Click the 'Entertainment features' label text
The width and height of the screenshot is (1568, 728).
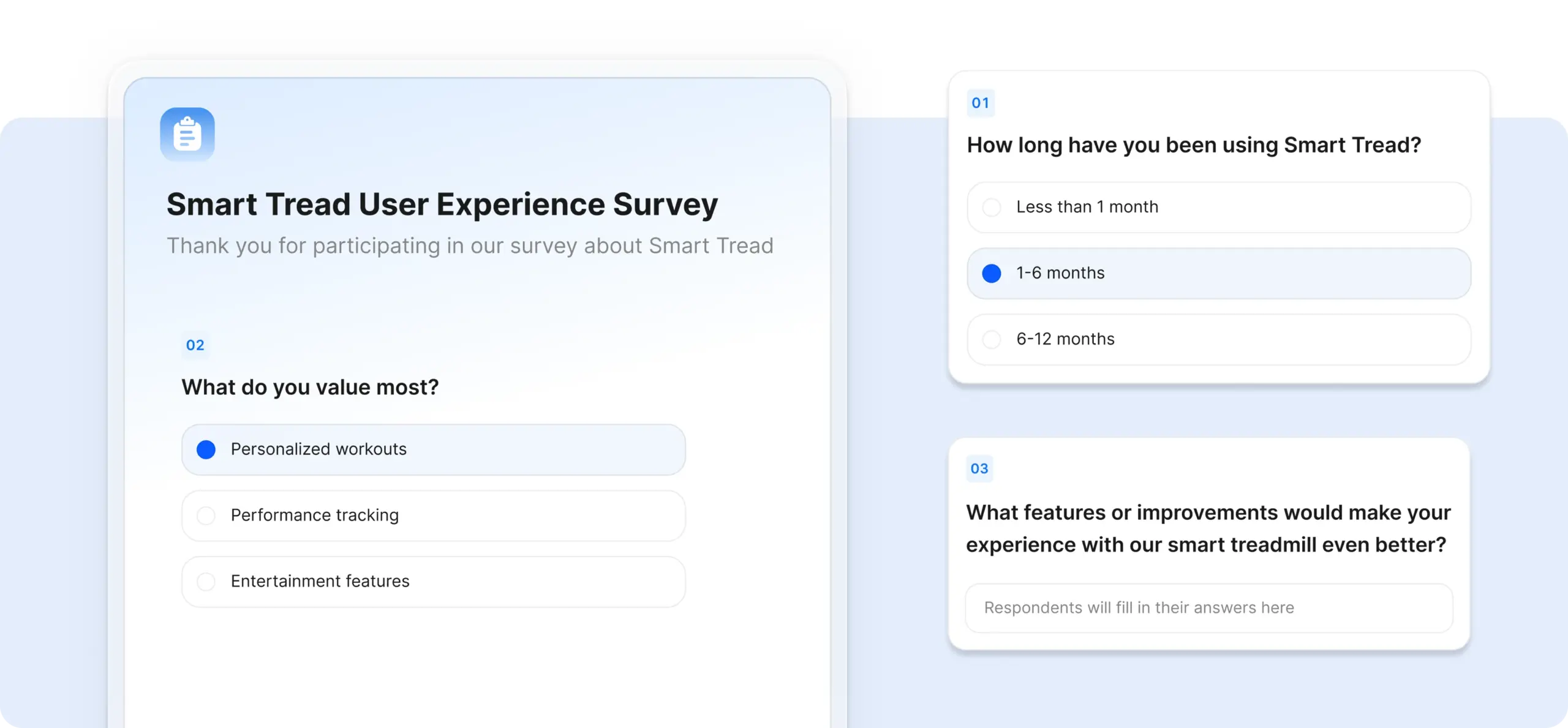(x=320, y=582)
